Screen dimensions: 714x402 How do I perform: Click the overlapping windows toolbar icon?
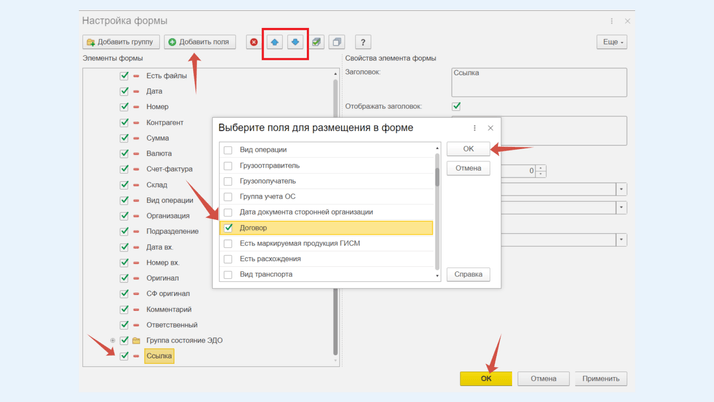[x=337, y=42]
